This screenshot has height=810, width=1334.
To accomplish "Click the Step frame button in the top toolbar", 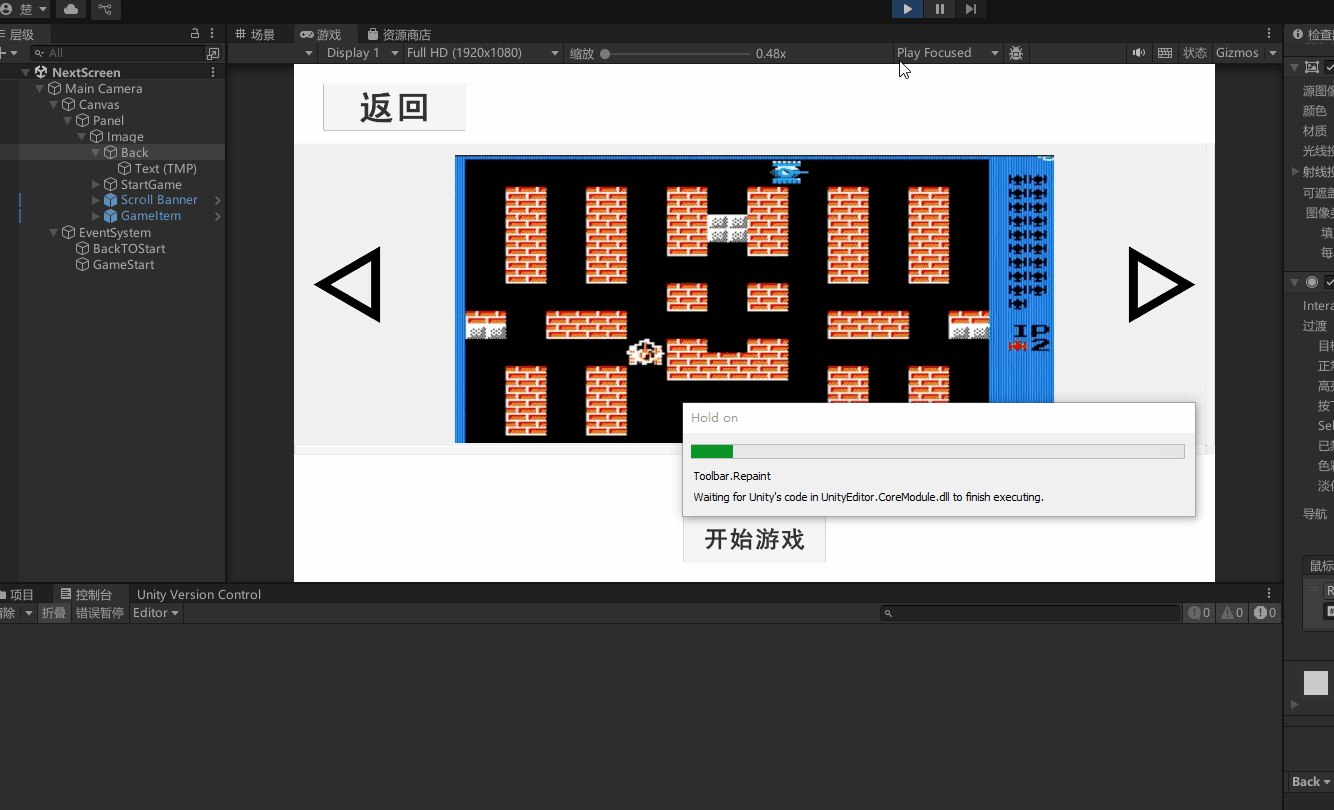I will [x=971, y=9].
